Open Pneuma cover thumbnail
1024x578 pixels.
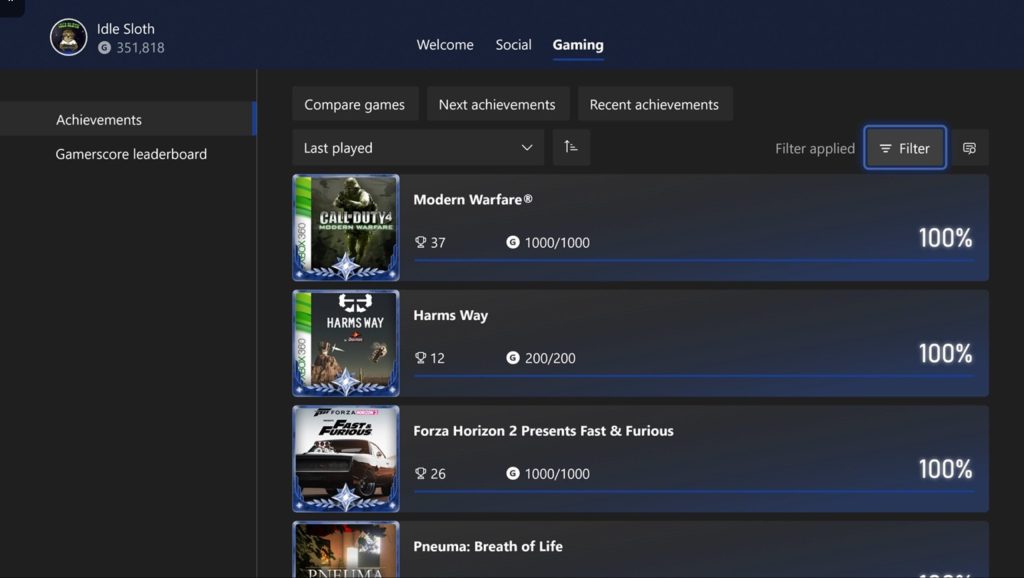click(x=346, y=549)
